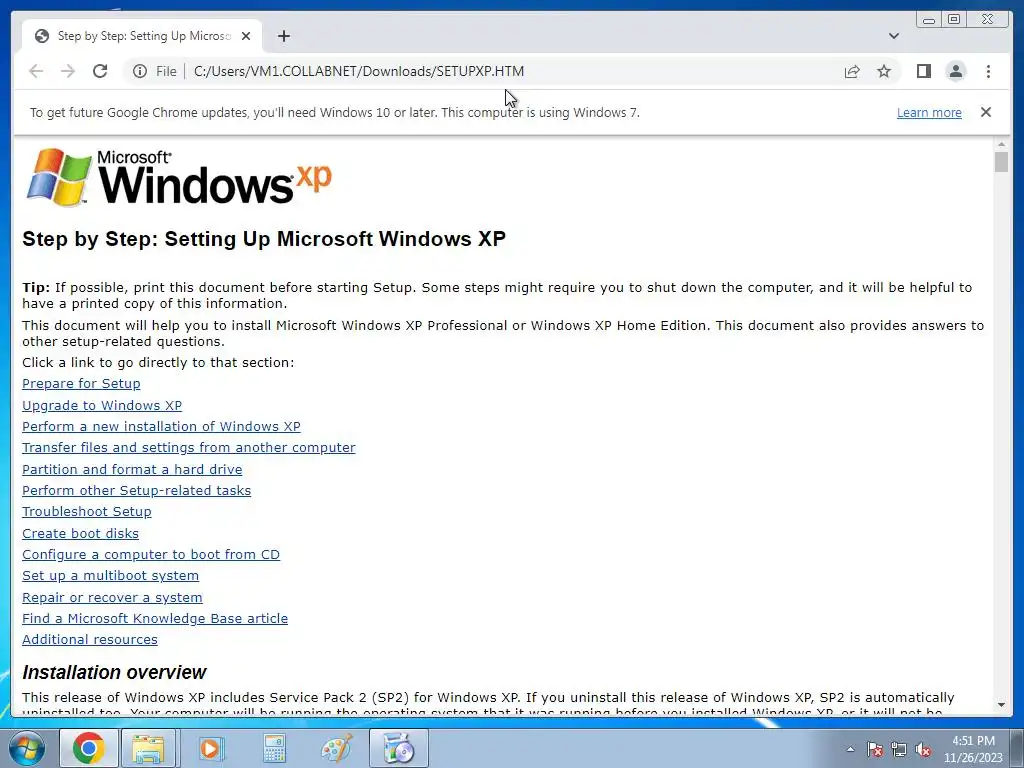Bookmark this page with star icon
This screenshot has width=1024, height=768.
click(x=884, y=71)
